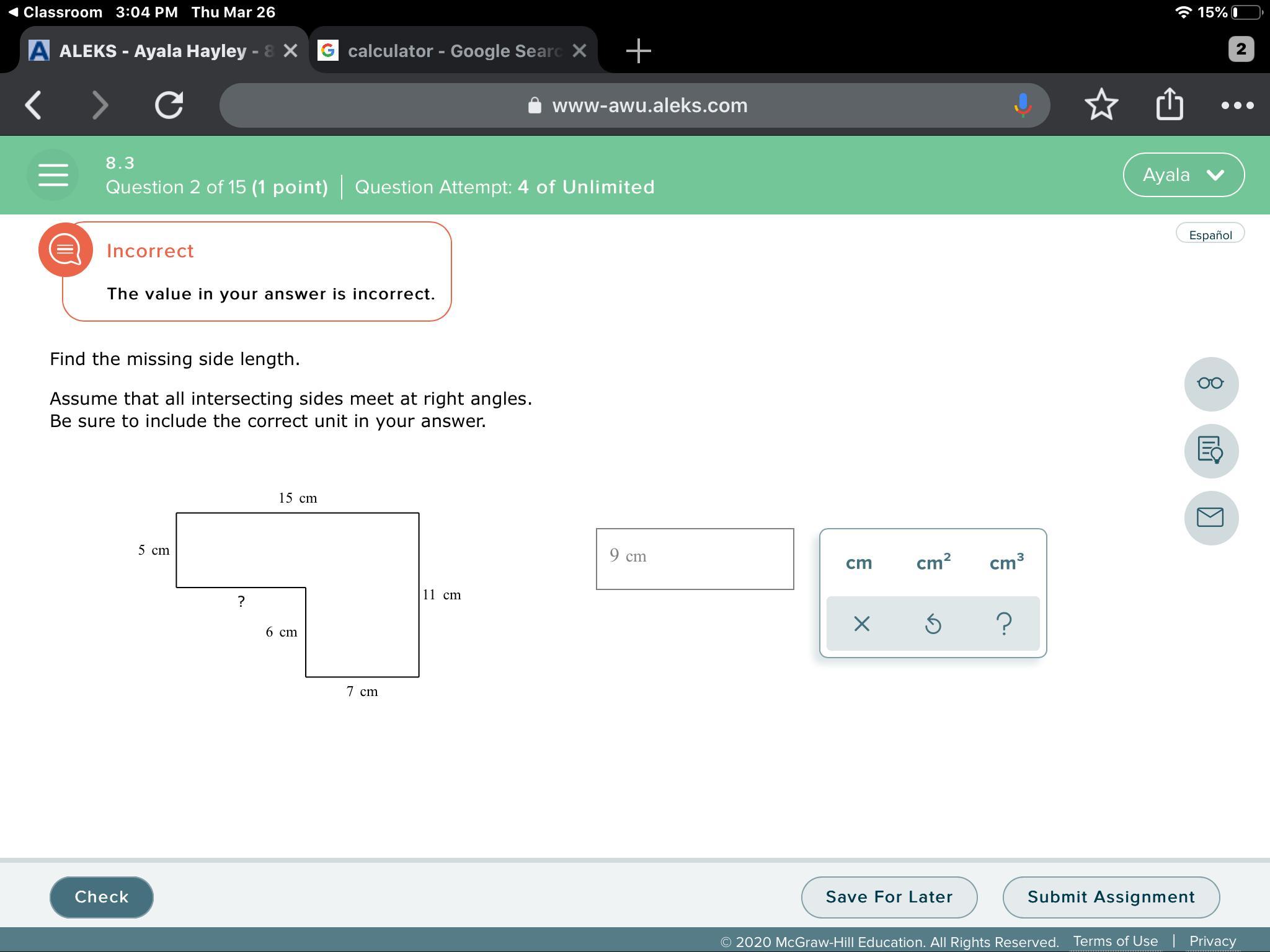
Task: Expand the Ayala account dropdown
Action: [1183, 175]
